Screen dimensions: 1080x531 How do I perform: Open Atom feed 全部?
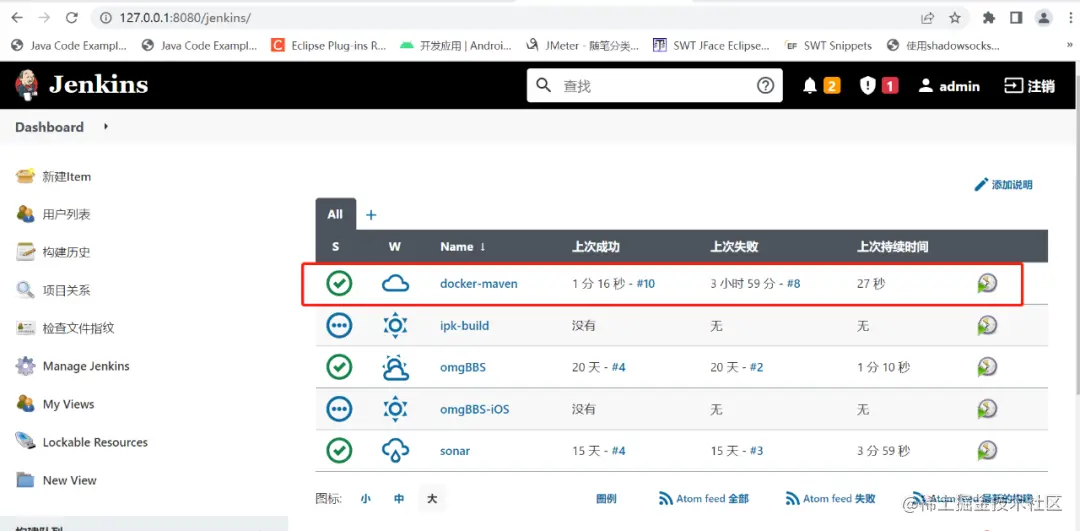pyautogui.click(x=704, y=499)
